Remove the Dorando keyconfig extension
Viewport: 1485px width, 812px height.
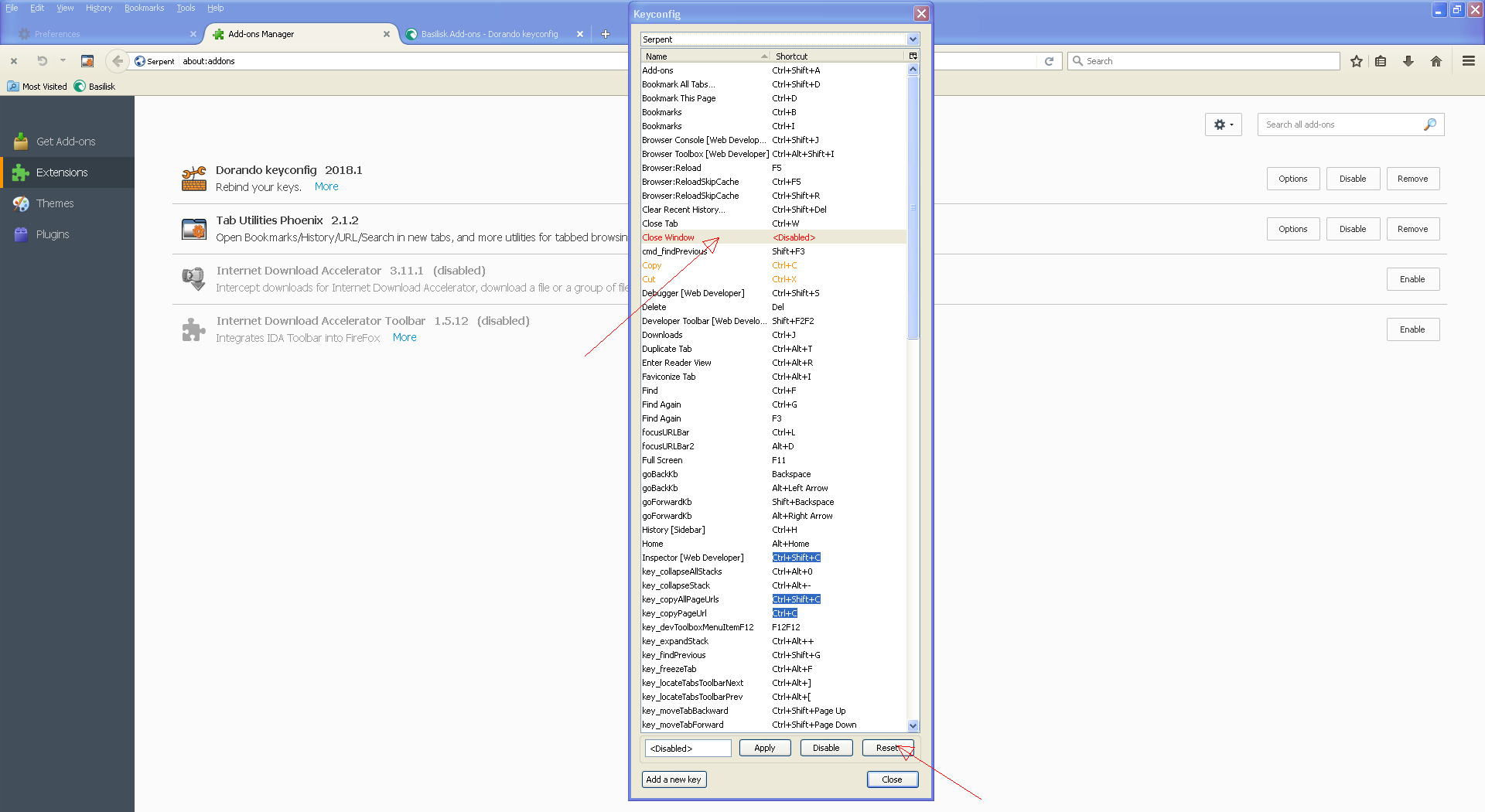tap(1413, 179)
